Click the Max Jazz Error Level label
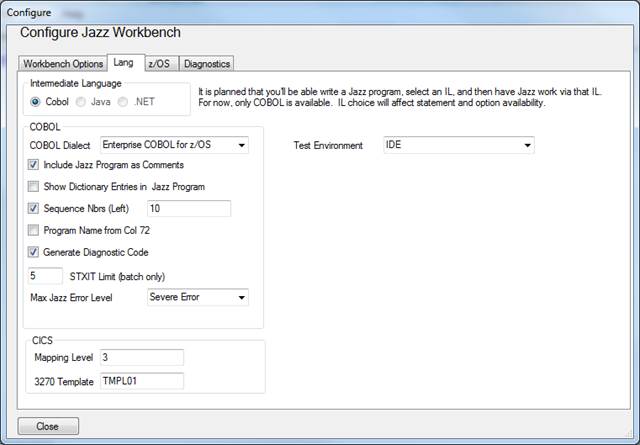640x445 pixels. click(71, 298)
